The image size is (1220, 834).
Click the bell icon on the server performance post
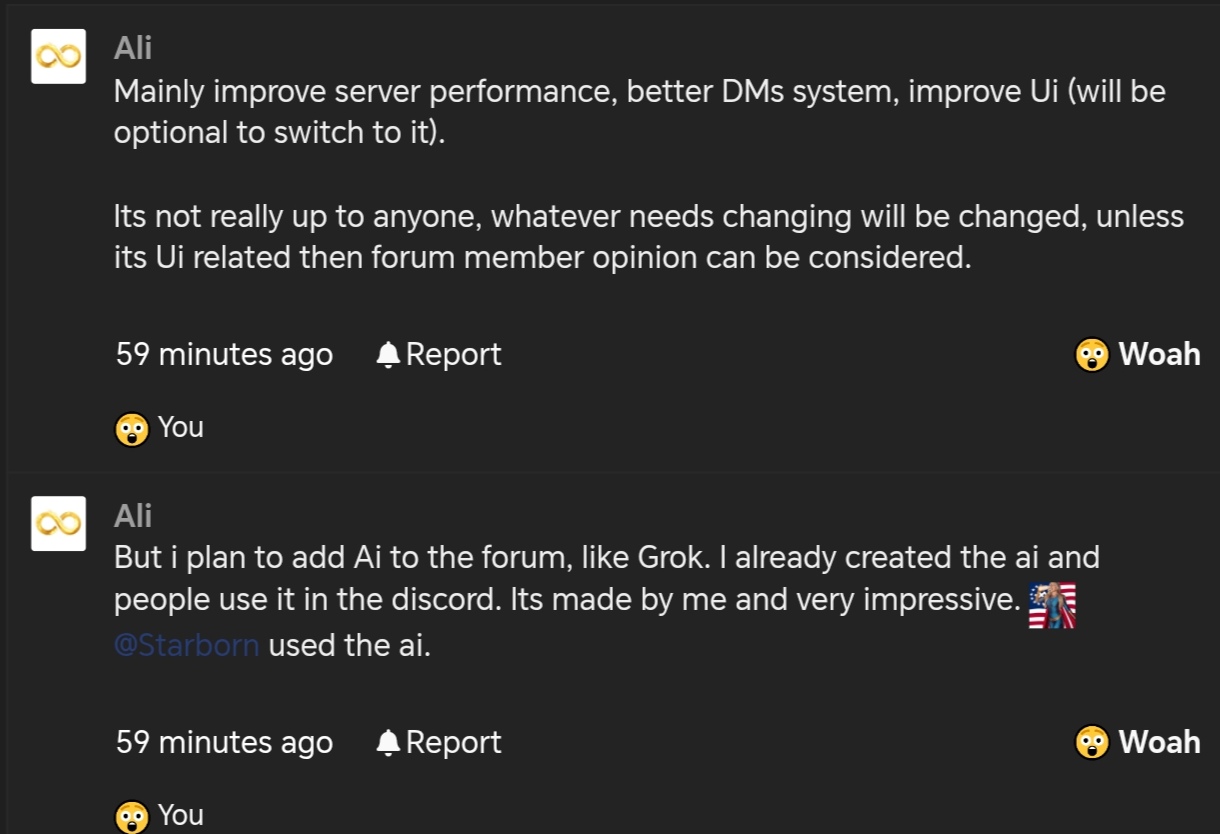[388, 355]
